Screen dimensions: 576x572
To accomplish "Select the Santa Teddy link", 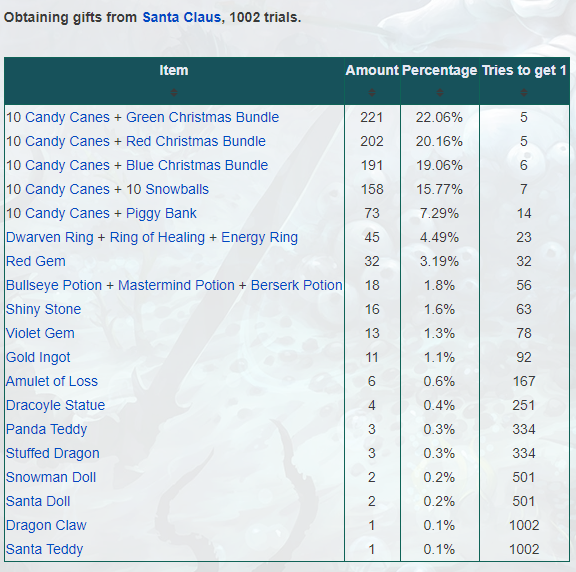I will pyautogui.click(x=44, y=549).
